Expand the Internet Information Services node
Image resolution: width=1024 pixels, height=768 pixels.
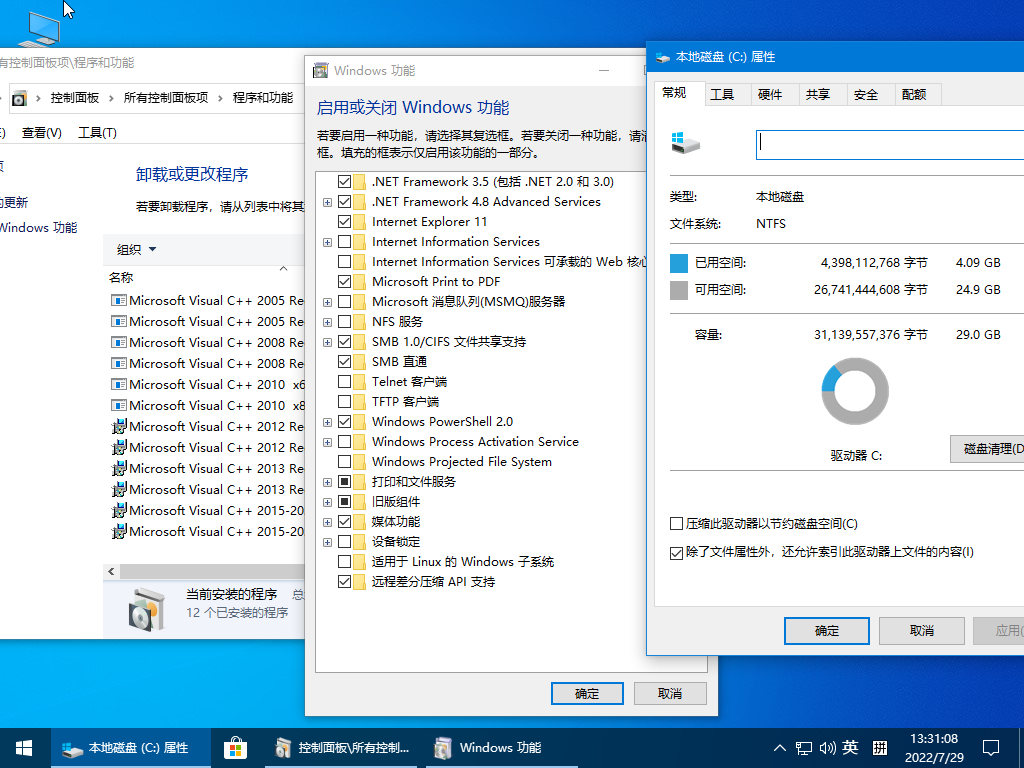[326, 241]
